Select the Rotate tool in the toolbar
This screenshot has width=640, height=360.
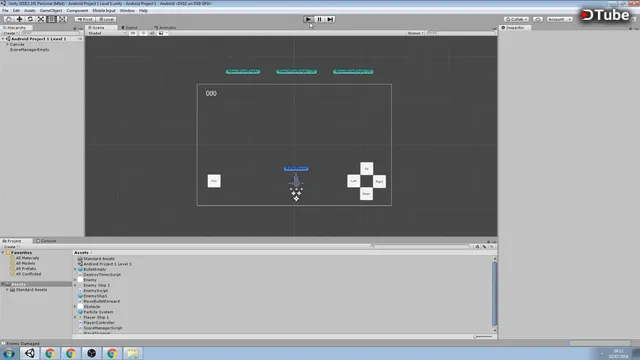(30, 19)
